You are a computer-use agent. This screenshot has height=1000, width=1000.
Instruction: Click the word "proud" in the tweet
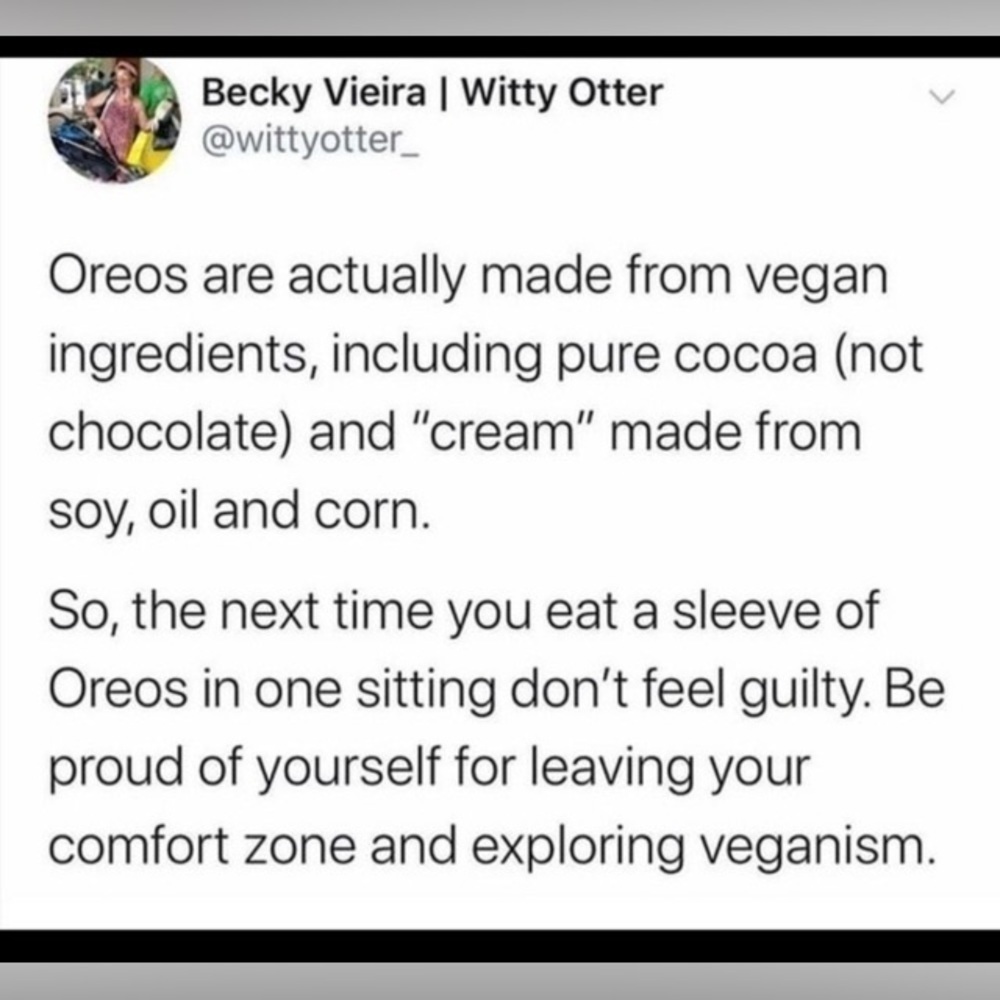(x=116, y=770)
